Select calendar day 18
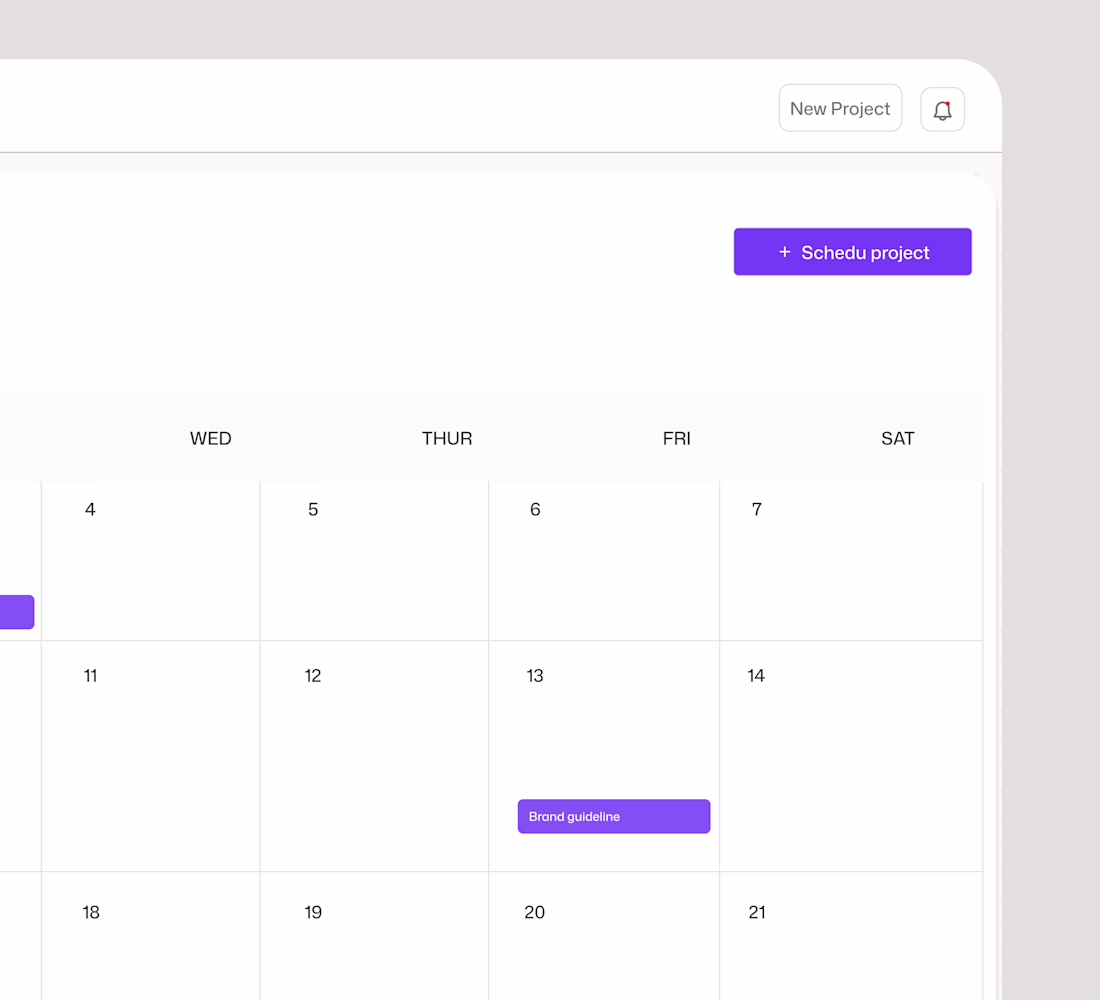The height and width of the screenshot is (1000, 1100). click(90, 912)
